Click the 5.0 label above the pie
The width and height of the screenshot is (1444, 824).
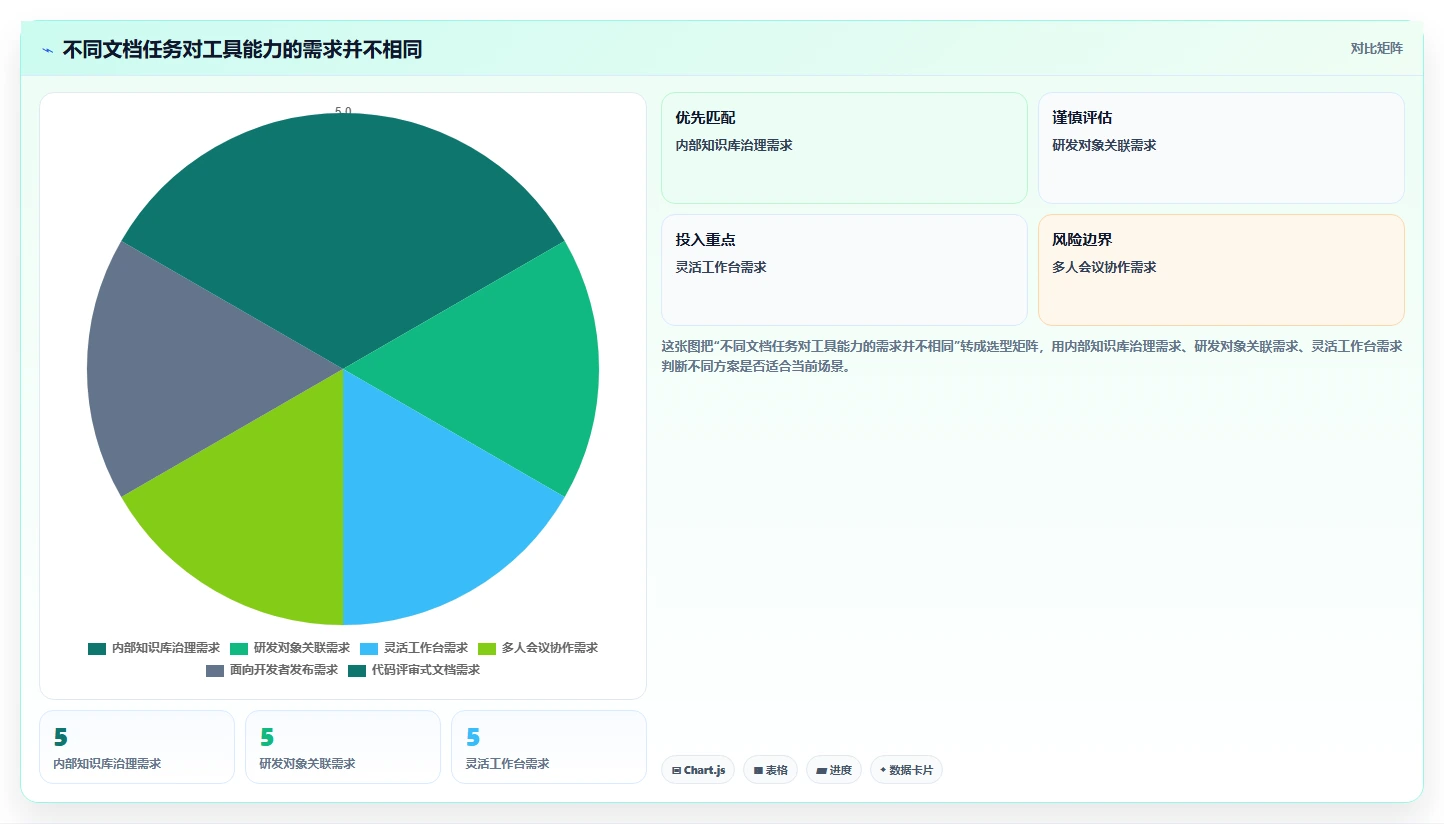pos(343,112)
